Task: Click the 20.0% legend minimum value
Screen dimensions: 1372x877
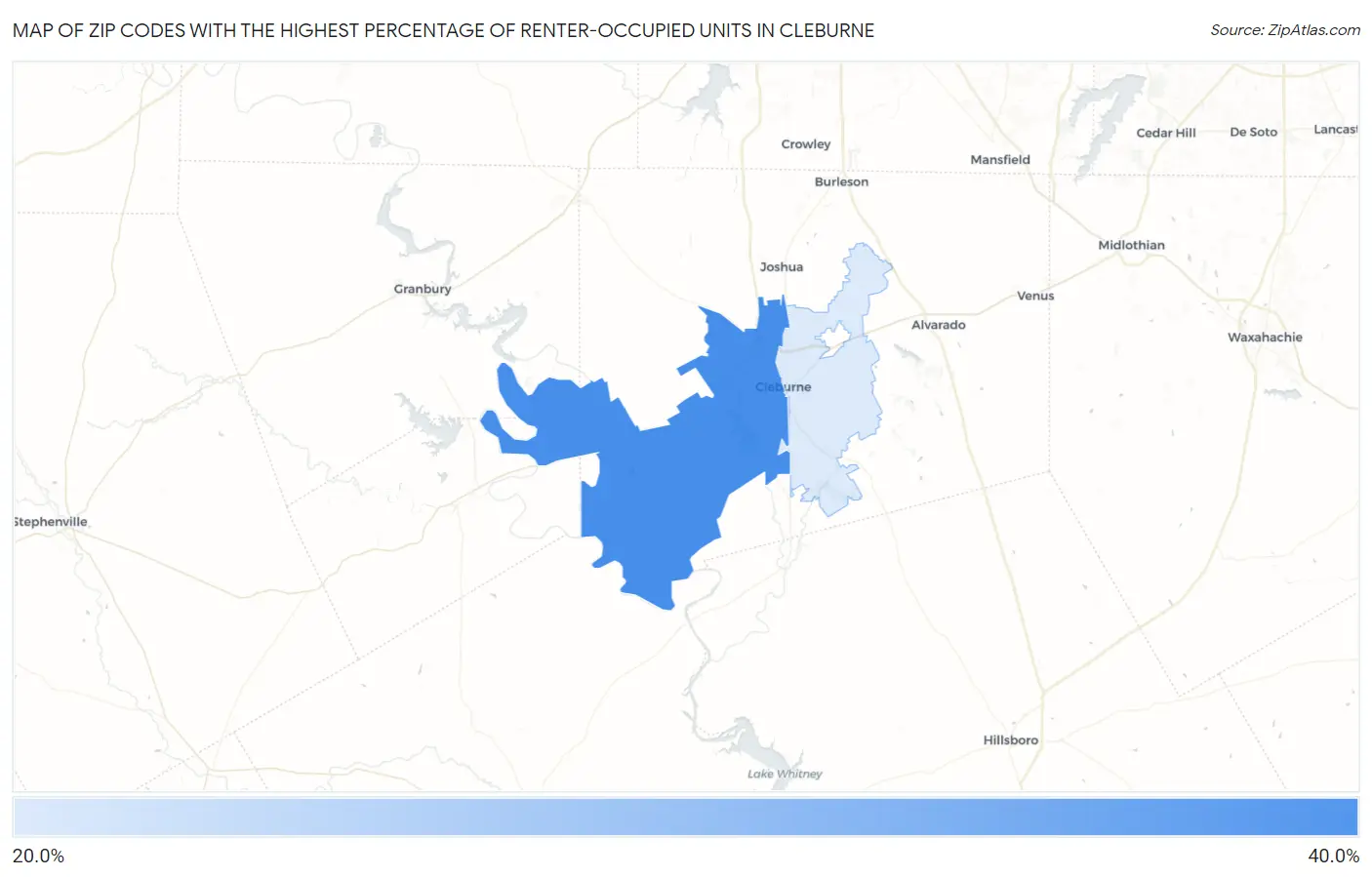Action: 38,856
